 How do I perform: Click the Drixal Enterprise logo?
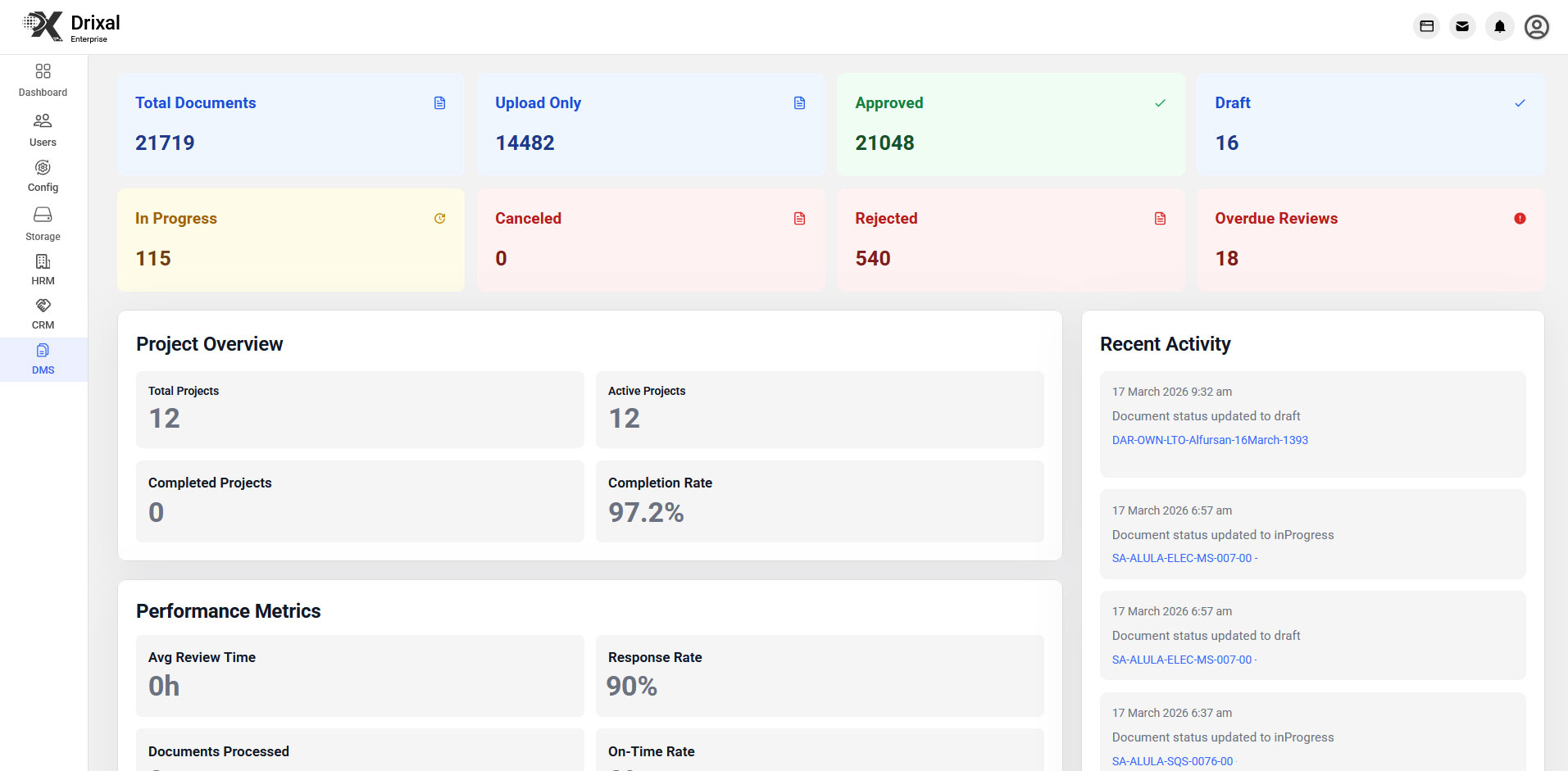[71, 27]
